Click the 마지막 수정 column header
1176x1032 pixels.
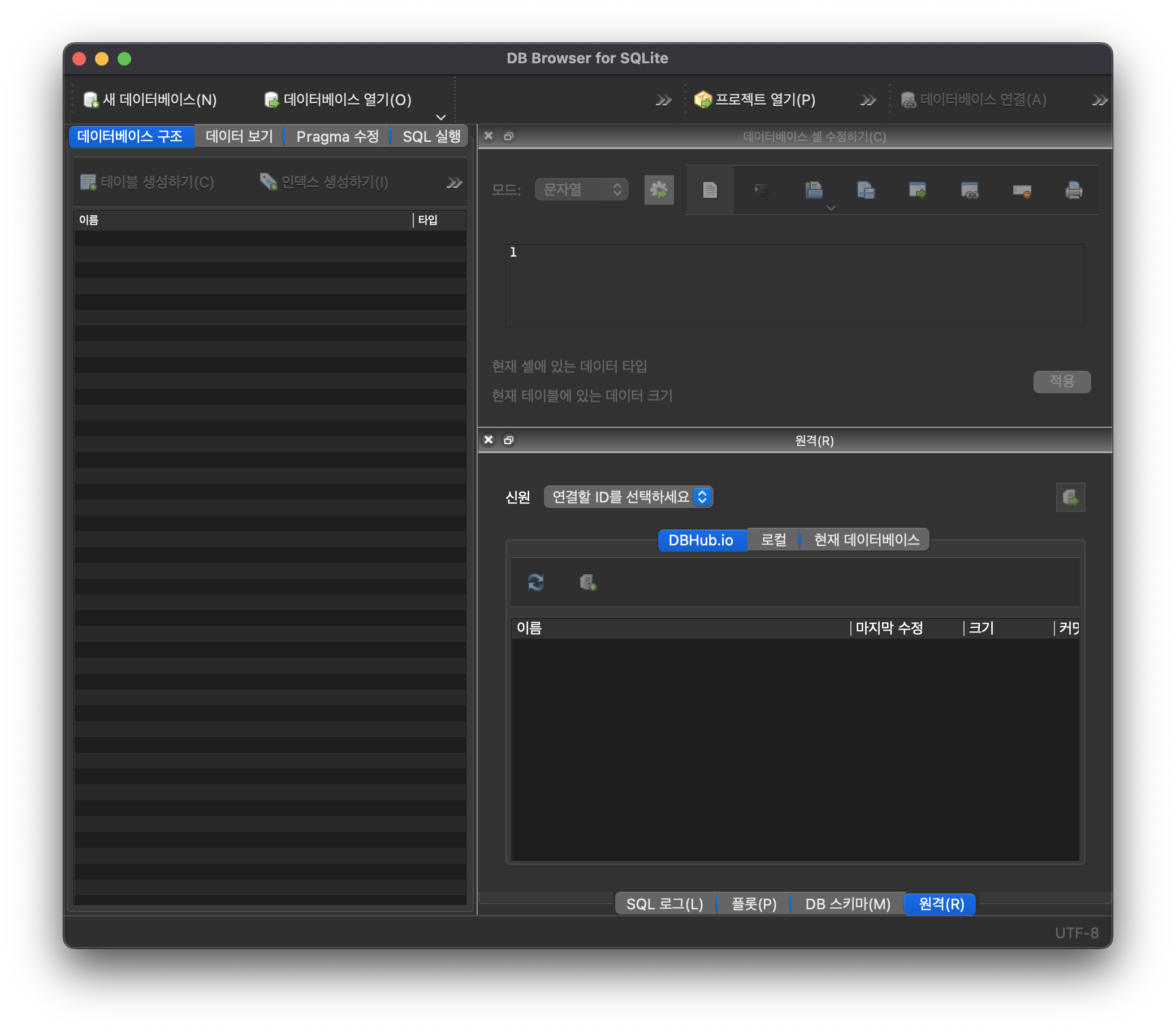tap(889, 628)
